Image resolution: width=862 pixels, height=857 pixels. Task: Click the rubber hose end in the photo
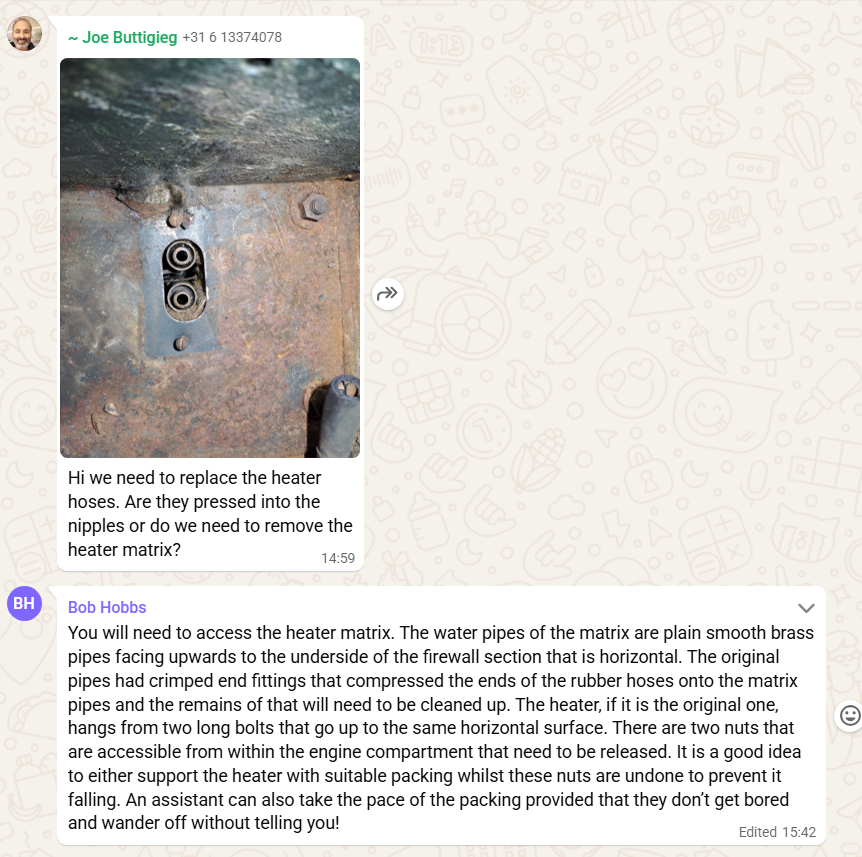340,415
